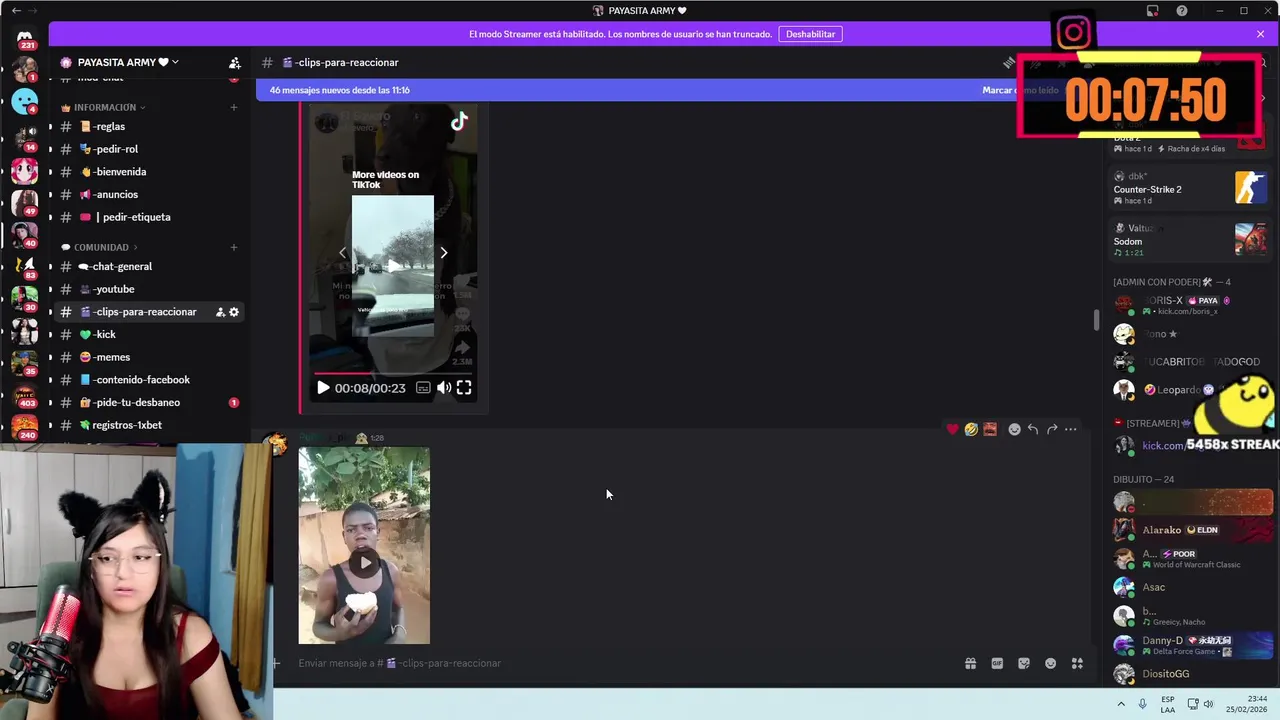
Task: Click the microphone icon in system tray
Action: [1143, 704]
